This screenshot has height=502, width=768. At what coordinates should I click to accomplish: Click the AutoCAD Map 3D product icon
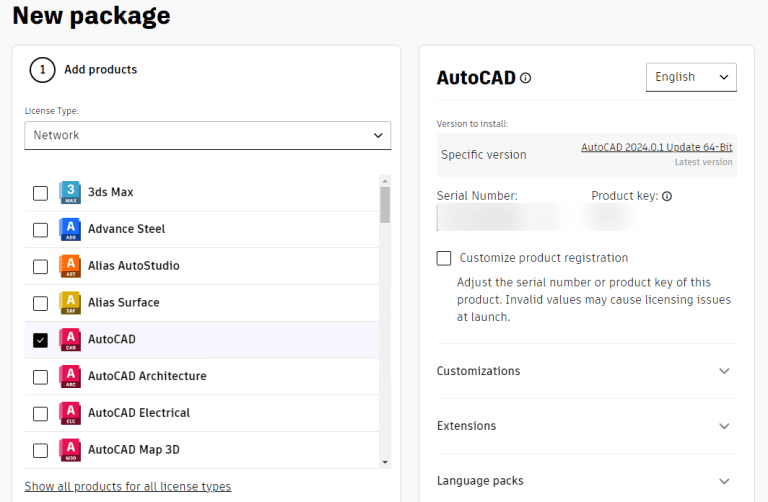click(70, 450)
